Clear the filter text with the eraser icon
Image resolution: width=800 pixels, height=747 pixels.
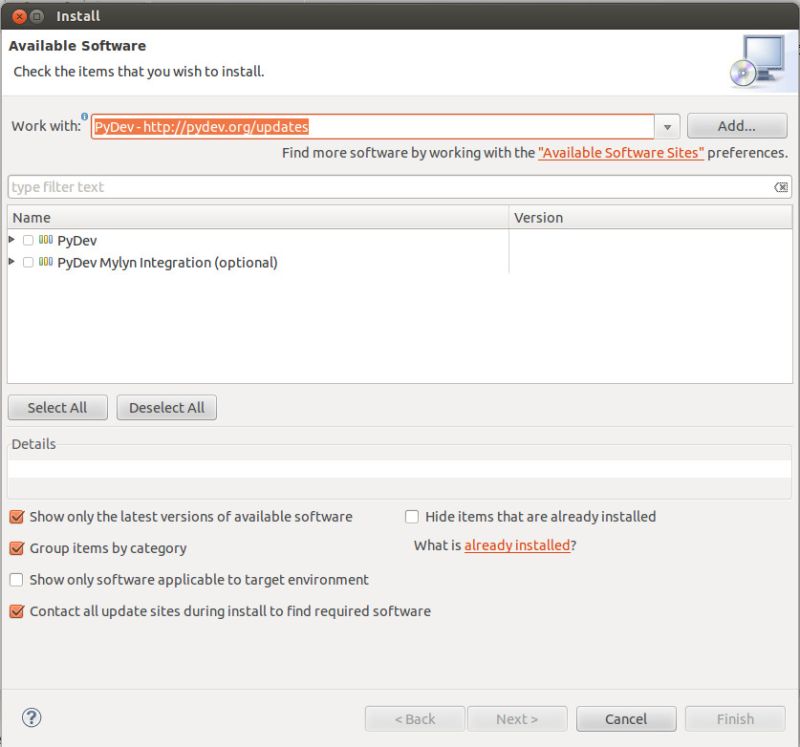point(781,187)
